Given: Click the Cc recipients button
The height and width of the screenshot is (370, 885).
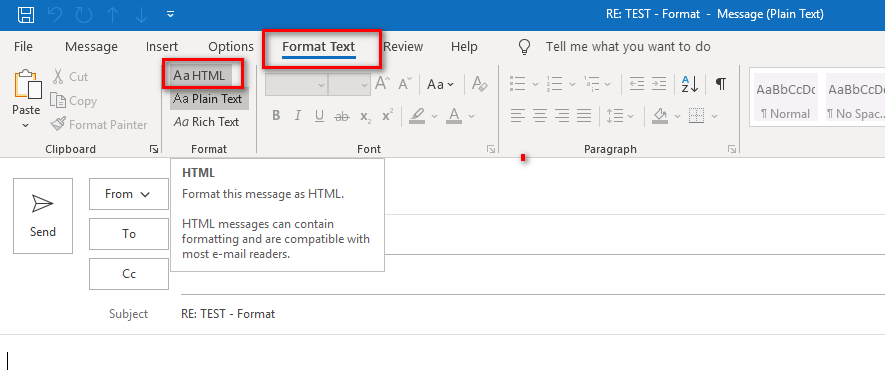Looking at the screenshot, I should point(129,274).
